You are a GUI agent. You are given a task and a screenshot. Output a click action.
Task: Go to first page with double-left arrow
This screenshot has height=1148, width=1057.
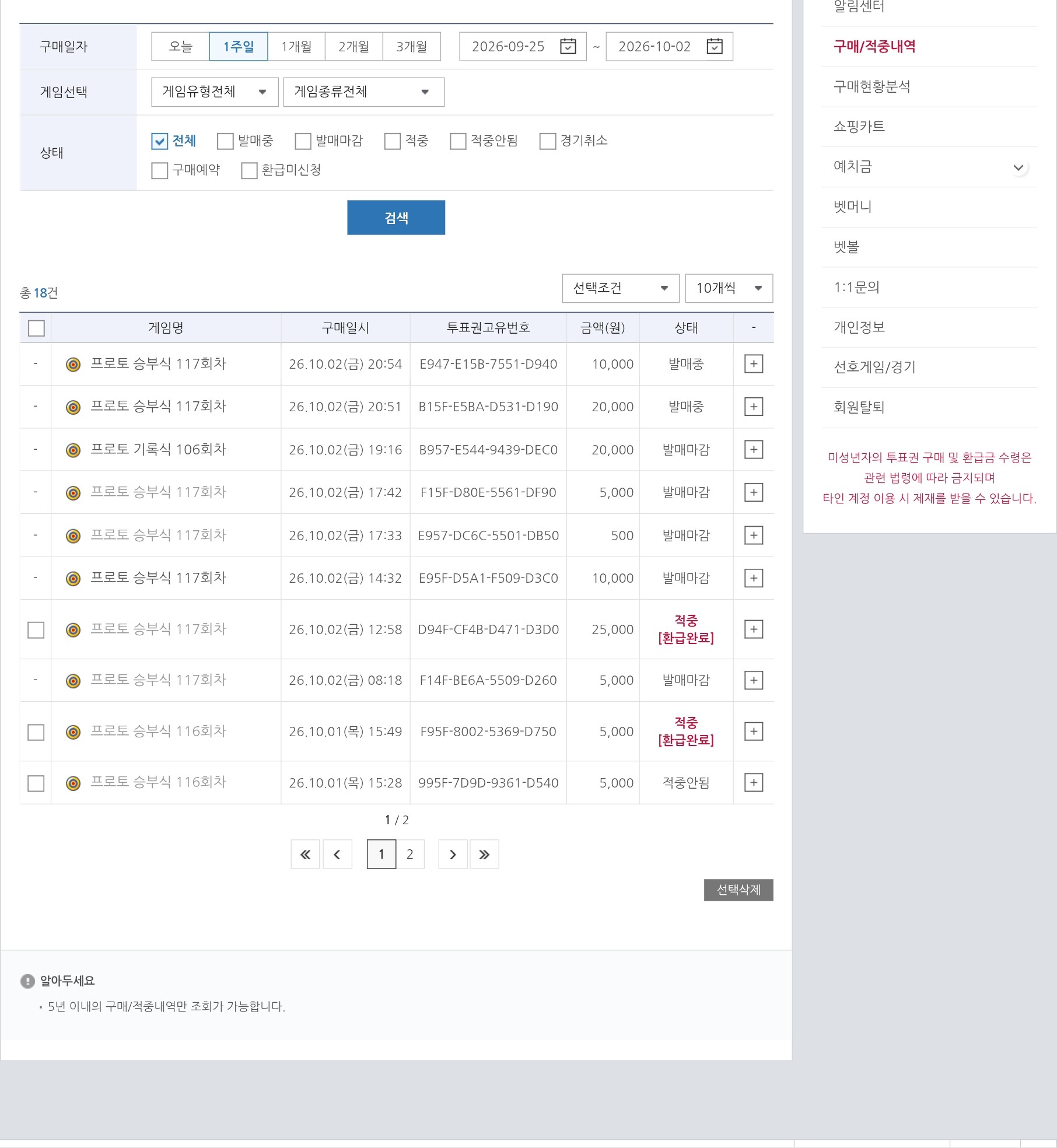click(x=305, y=855)
